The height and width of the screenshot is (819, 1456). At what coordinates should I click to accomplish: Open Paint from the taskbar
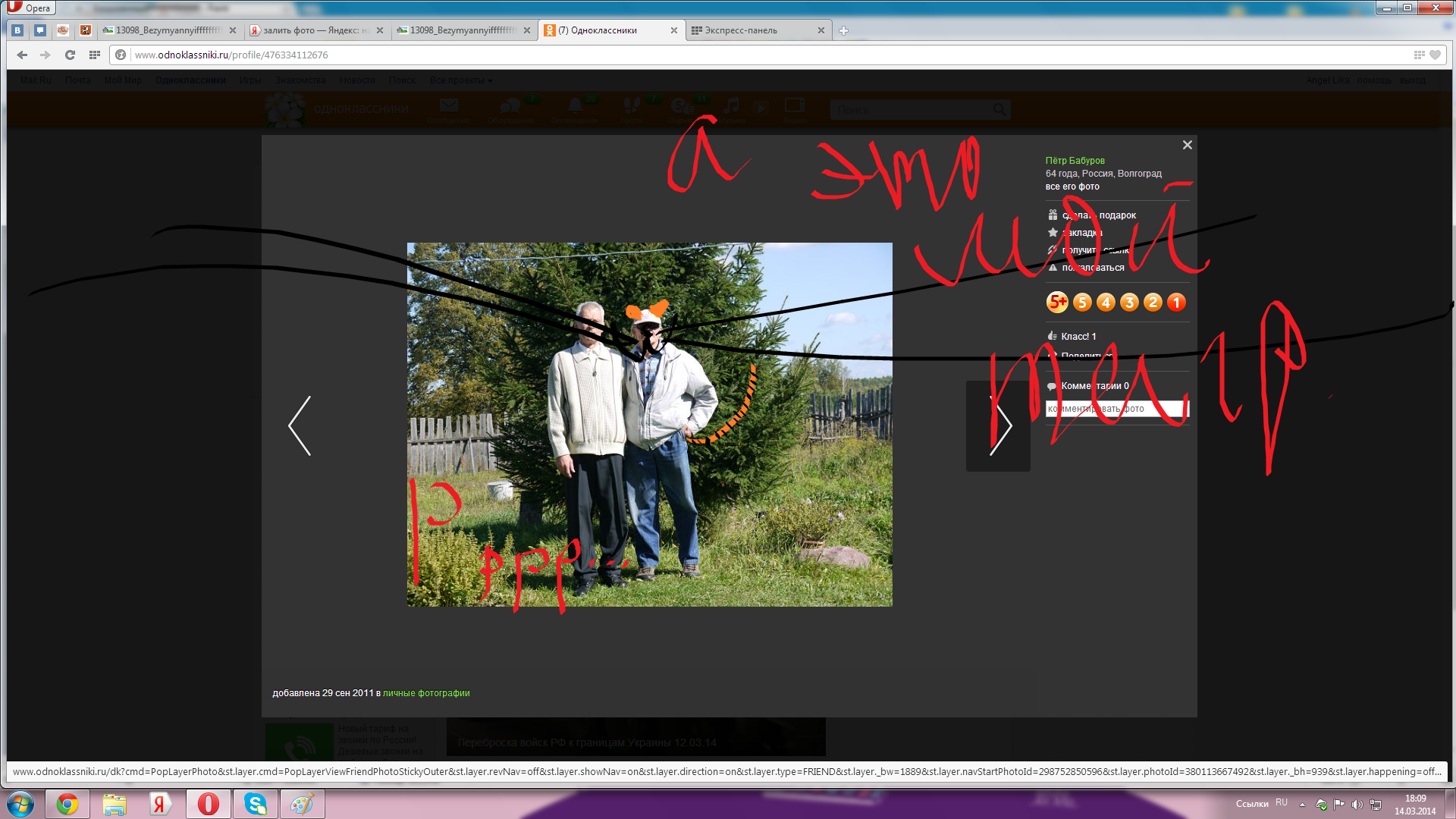[x=302, y=804]
